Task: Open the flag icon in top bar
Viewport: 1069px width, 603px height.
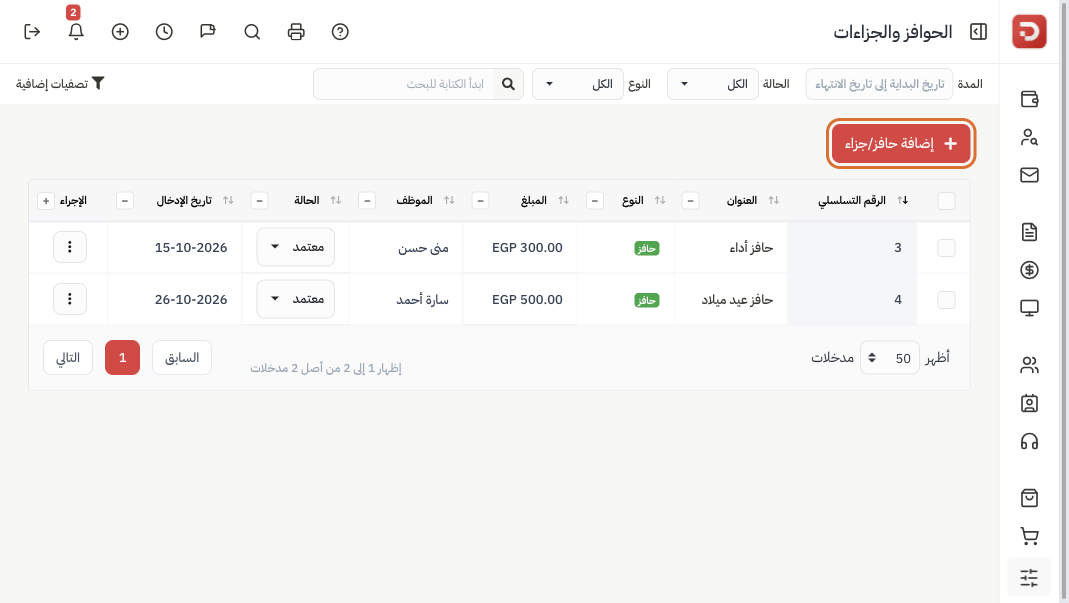Action: pyautogui.click(x=208, y=31)
